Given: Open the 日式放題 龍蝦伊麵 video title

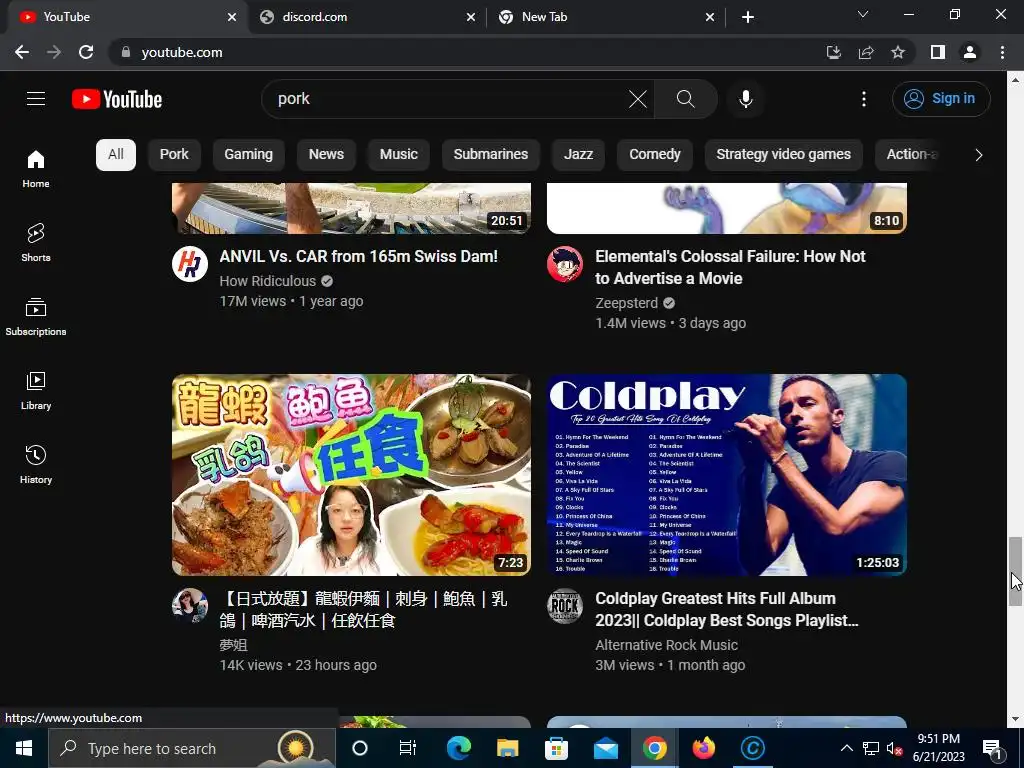Looking at the screenshot, I should (x=363, y=609).
